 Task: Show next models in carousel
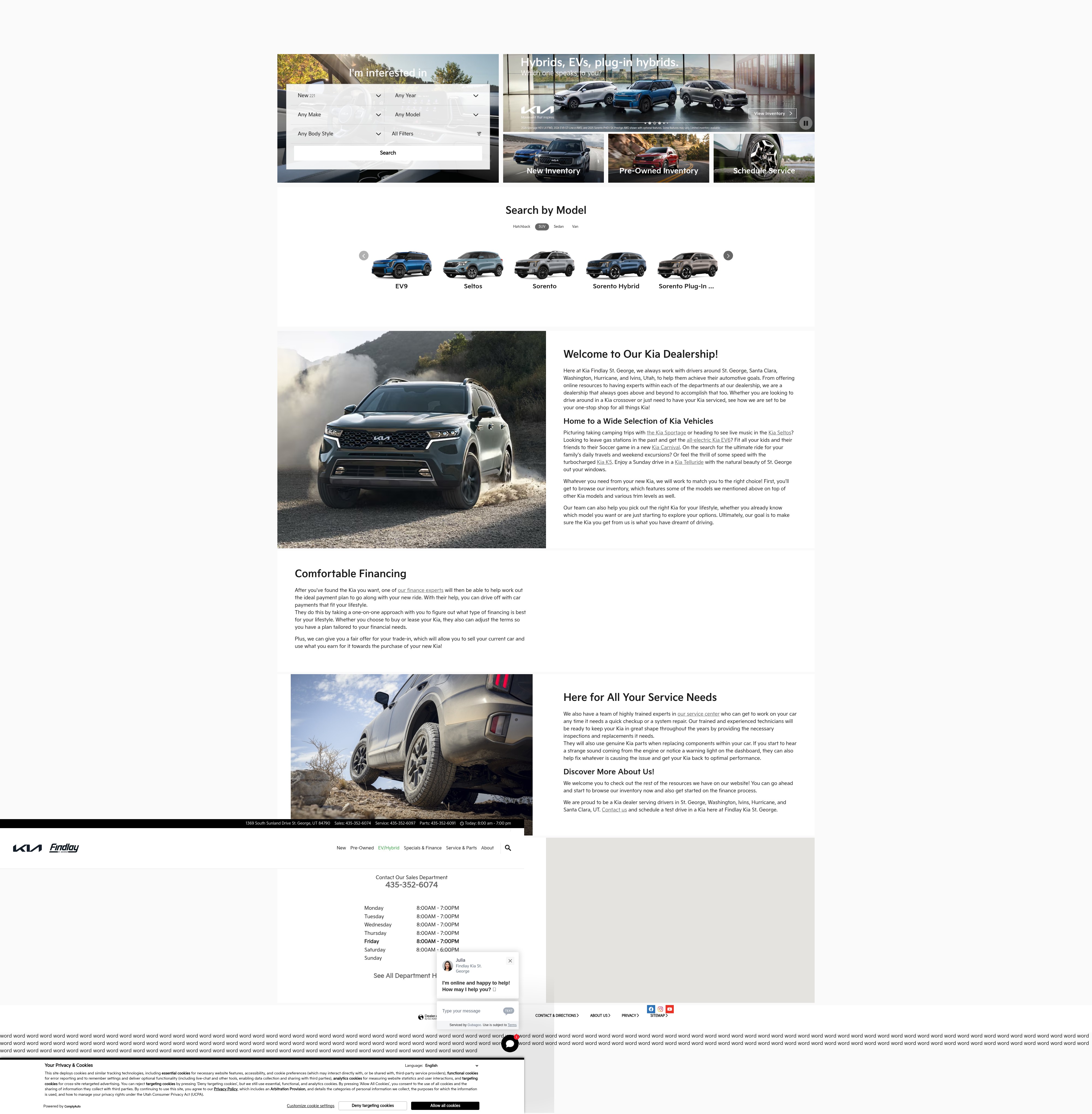click(x=728, y=256)
